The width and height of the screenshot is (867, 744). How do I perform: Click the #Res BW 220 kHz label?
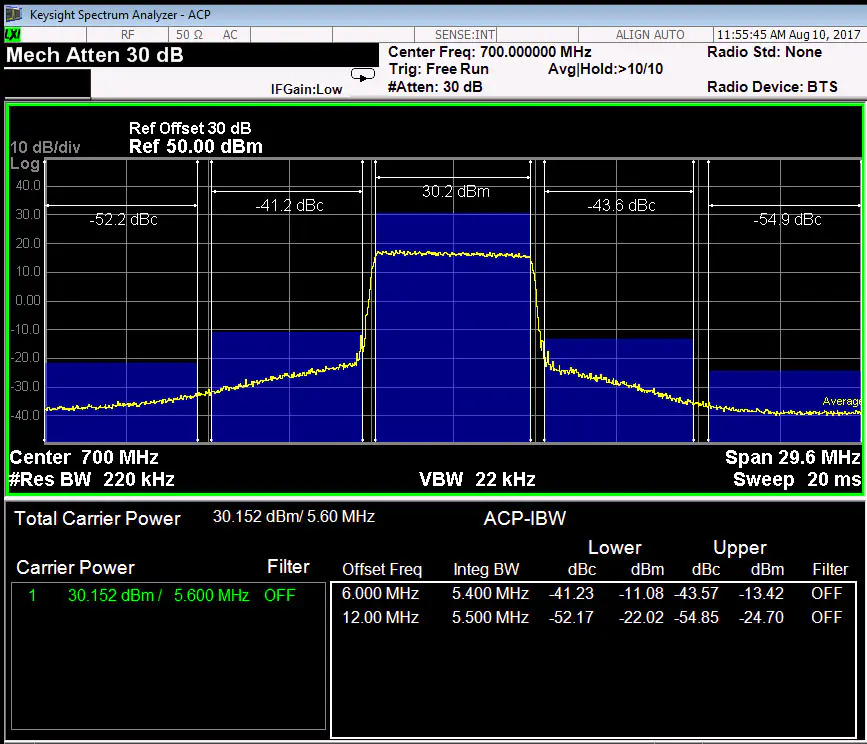92,479
